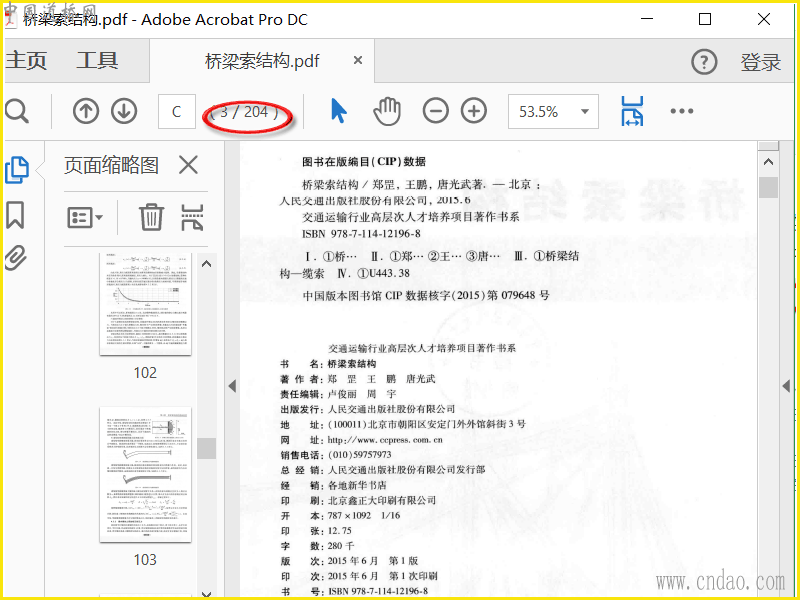Open the search magnifier tool
The height and width of the screenshot is (600, 800).
[x=17, y=111]
